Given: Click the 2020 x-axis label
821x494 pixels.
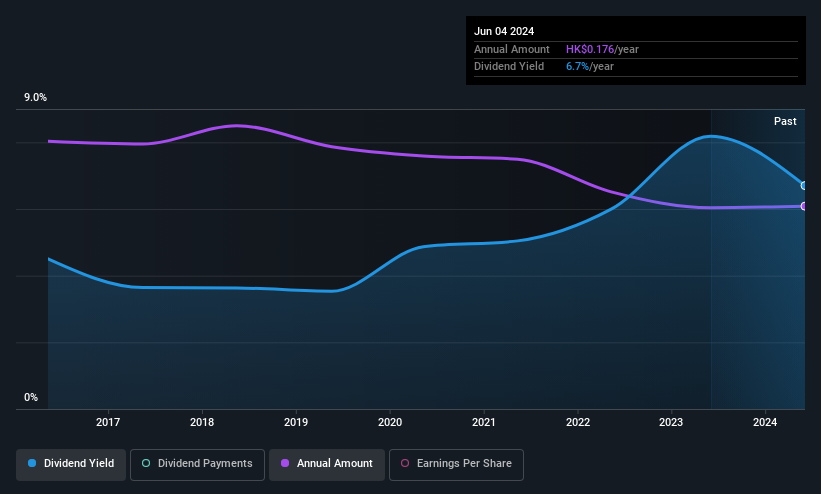Looking at the screenshot, I should [390, 422].
